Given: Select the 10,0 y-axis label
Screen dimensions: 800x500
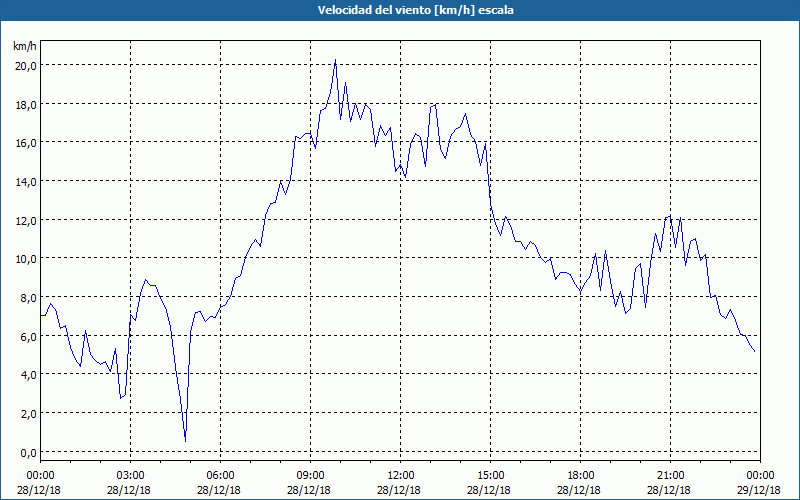Looking at the screenshot, I should 26,258.
